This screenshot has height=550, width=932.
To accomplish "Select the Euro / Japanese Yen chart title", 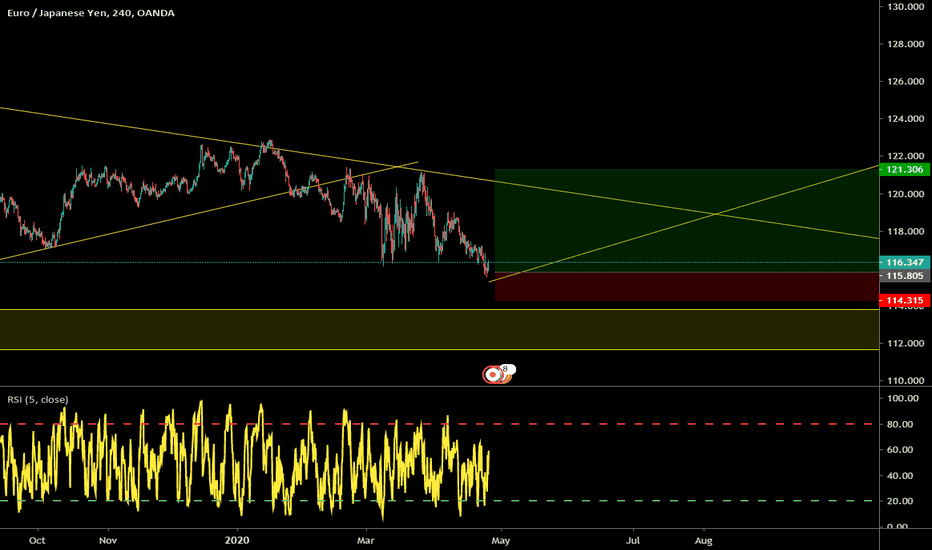I will pos(91,13).
